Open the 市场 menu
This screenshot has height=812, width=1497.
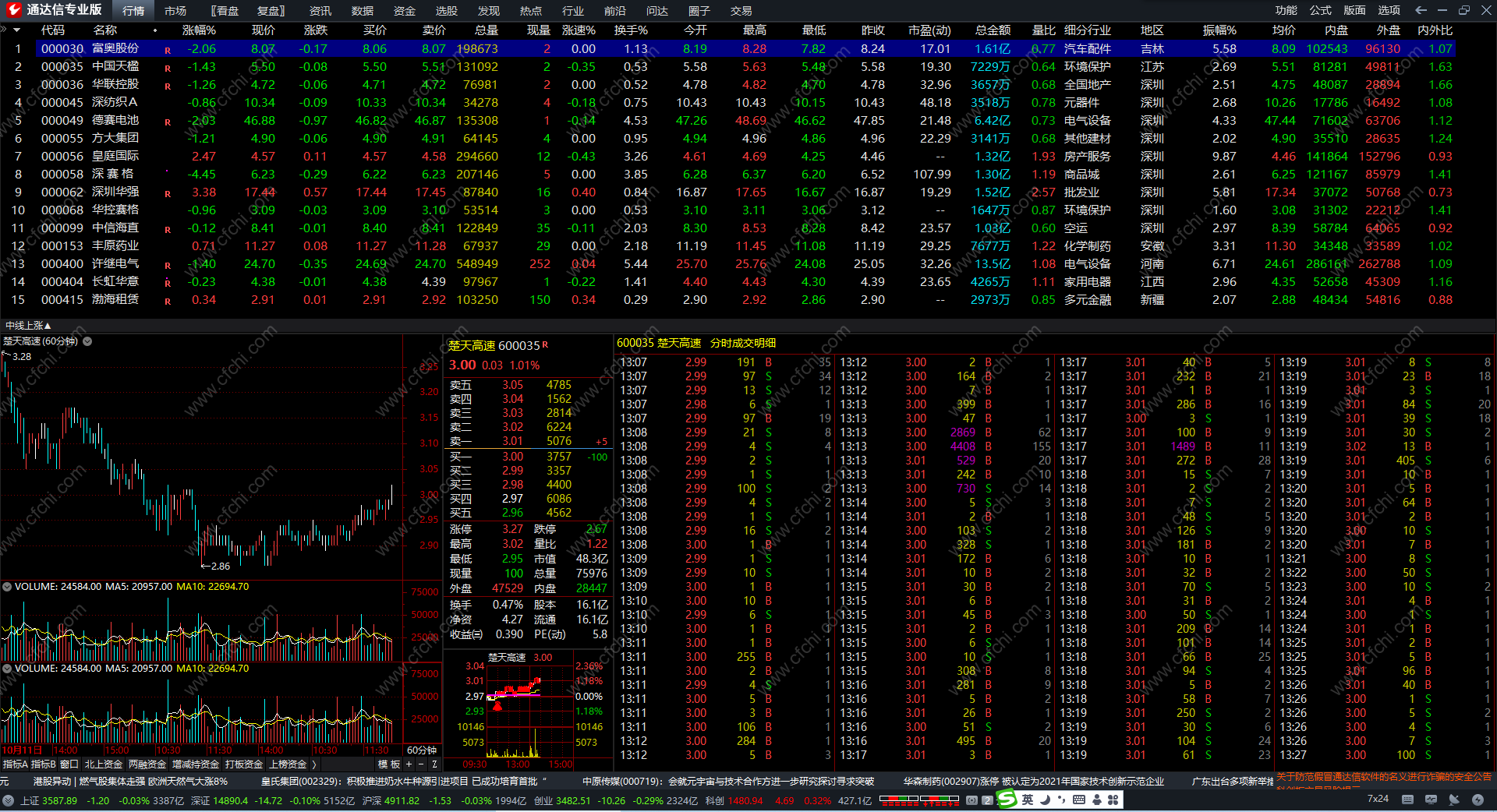pyautogui.click(x=175, y=11)
